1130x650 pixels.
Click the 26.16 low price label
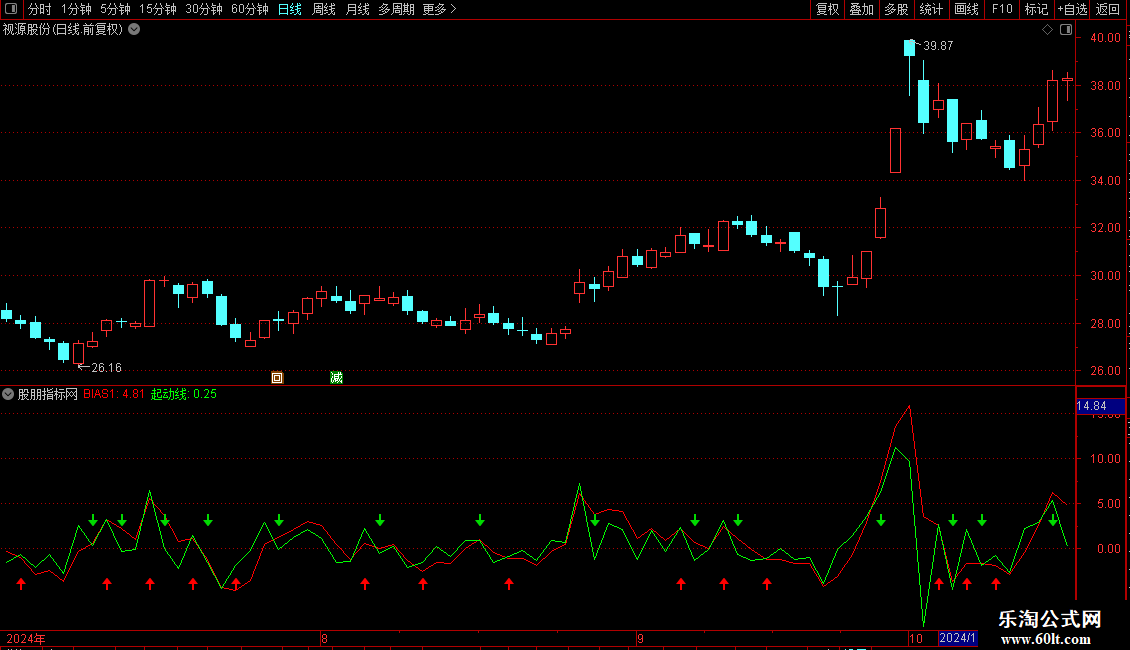106,368
